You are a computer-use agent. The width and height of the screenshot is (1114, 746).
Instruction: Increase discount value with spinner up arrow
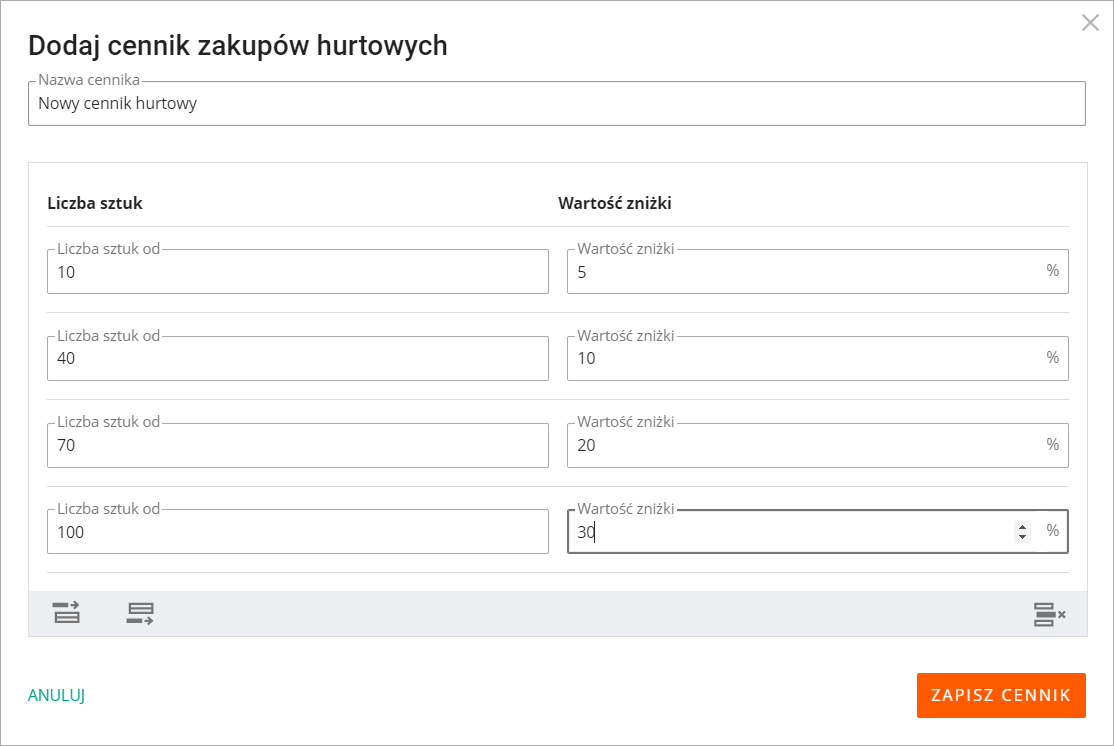click(1022, 526)
